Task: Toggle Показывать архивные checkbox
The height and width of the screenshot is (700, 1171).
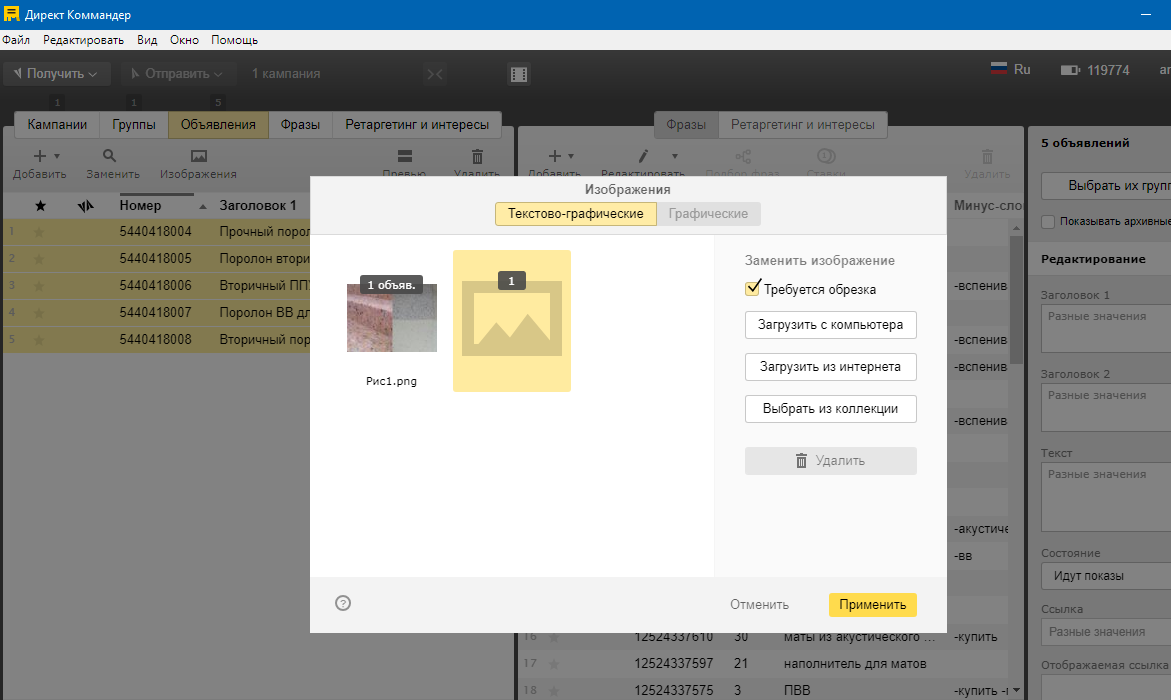Action: coord(1048,221)
